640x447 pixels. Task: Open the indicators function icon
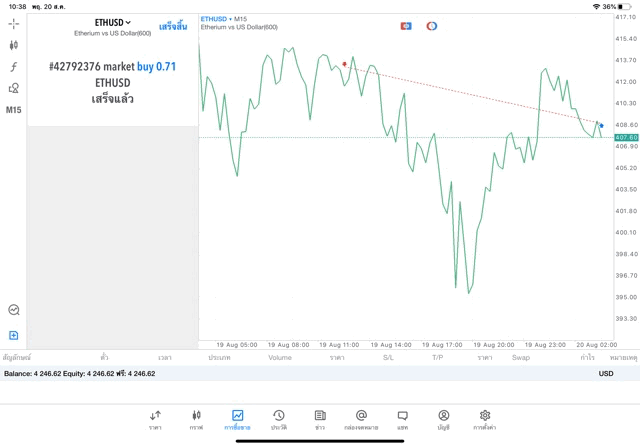14,67
